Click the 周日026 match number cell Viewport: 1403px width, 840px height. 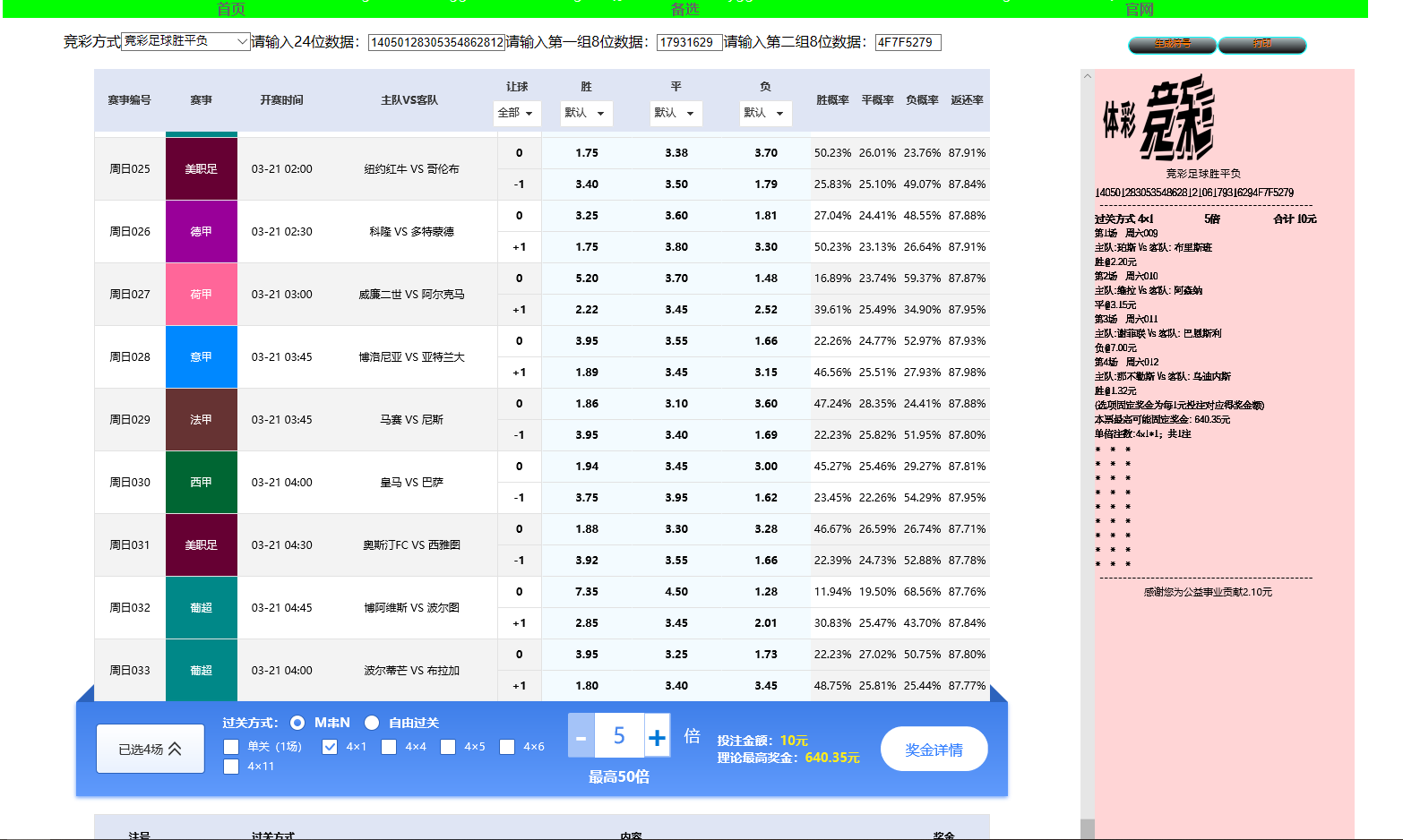coord(130,231)
